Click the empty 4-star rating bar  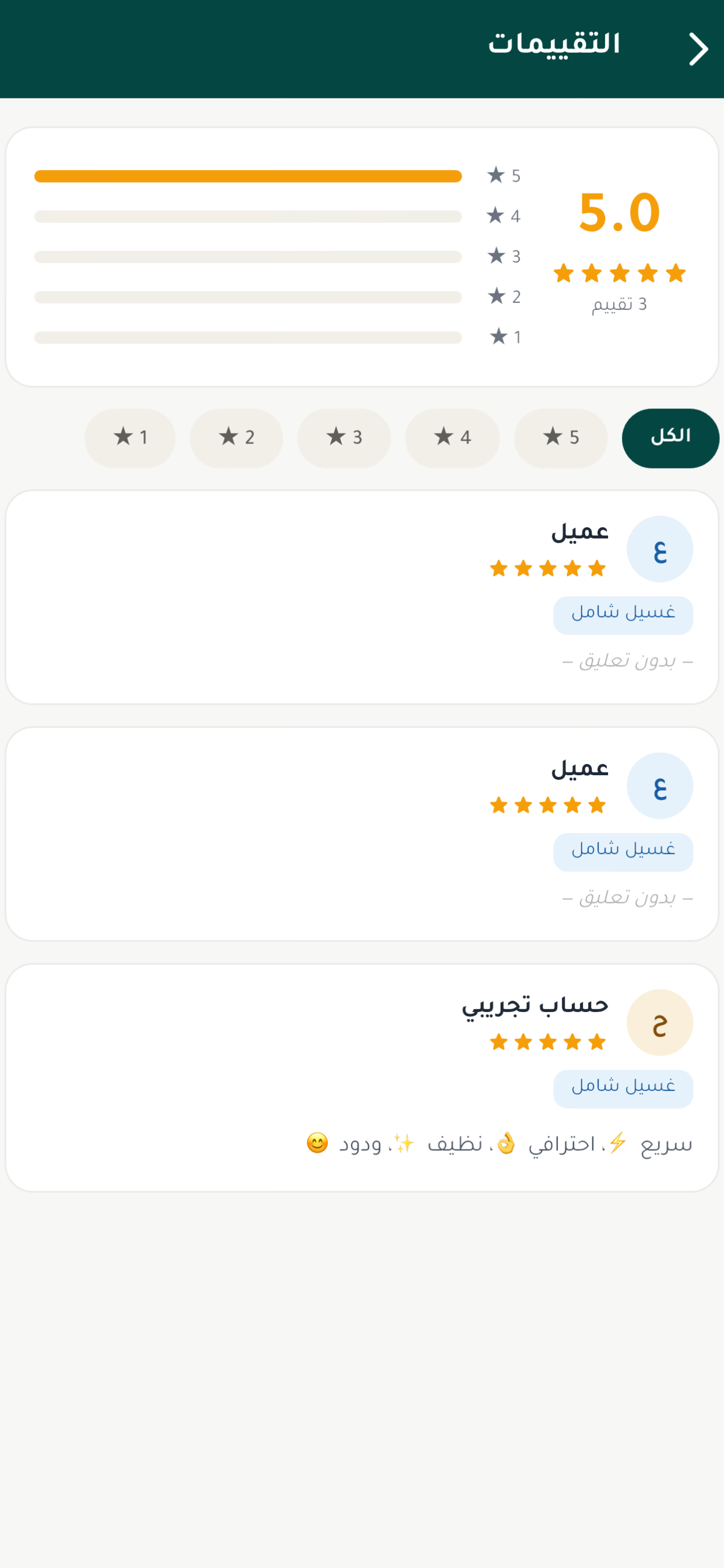tap(248, 216)
